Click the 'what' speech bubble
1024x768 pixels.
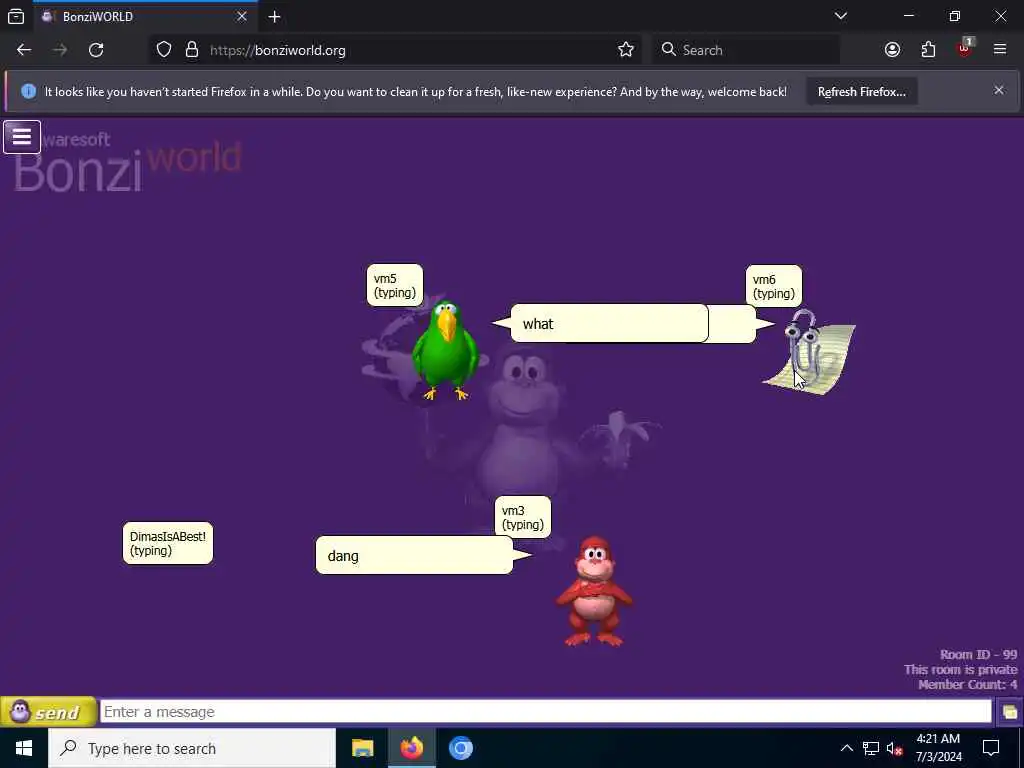pyautogui.click(x=609, y=323)
